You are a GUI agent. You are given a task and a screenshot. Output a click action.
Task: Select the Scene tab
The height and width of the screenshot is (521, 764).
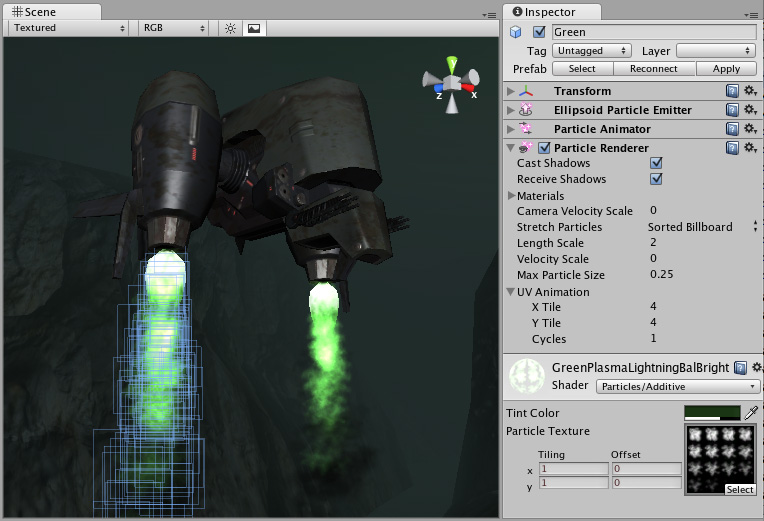click(x=42, y=12)
